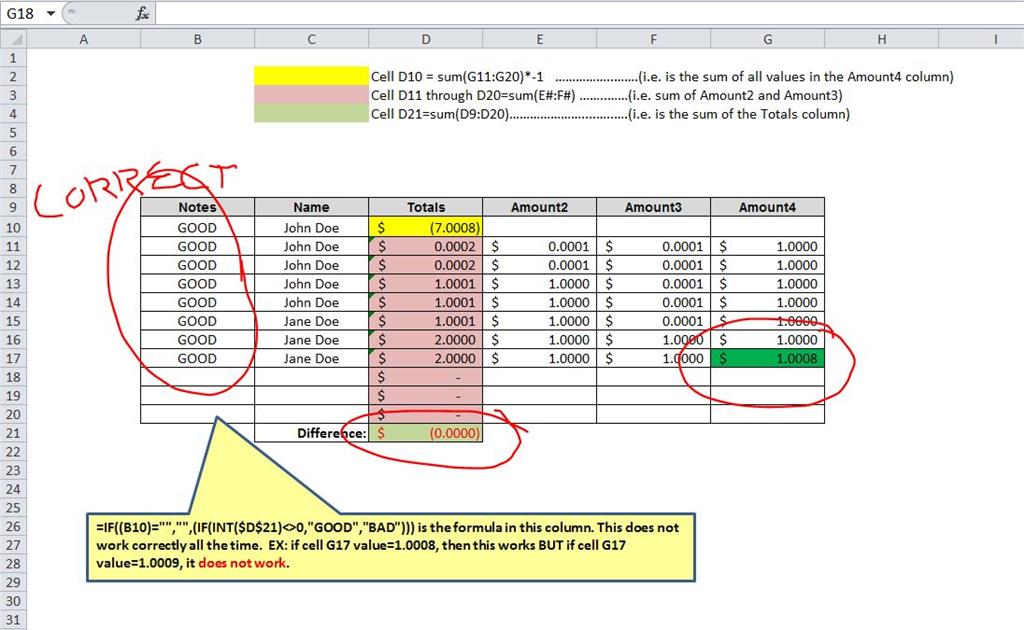Viewport: 1024px width, 630px height.
Task: Select Amount2 cell 0.0001 in row 11
Action: 539,246
